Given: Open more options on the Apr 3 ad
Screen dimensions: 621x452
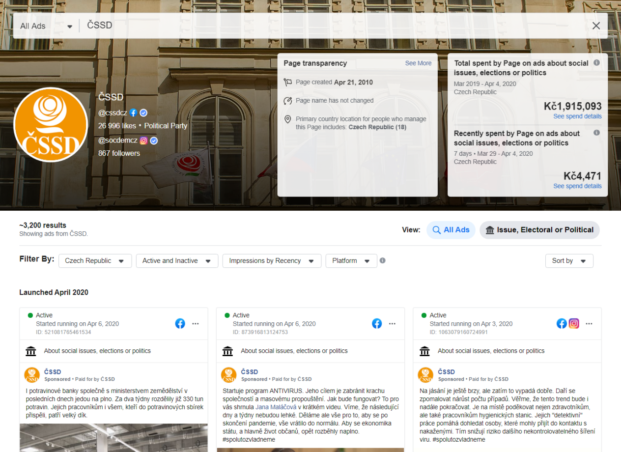Looking at the screenshot, I should click(589, 324).
